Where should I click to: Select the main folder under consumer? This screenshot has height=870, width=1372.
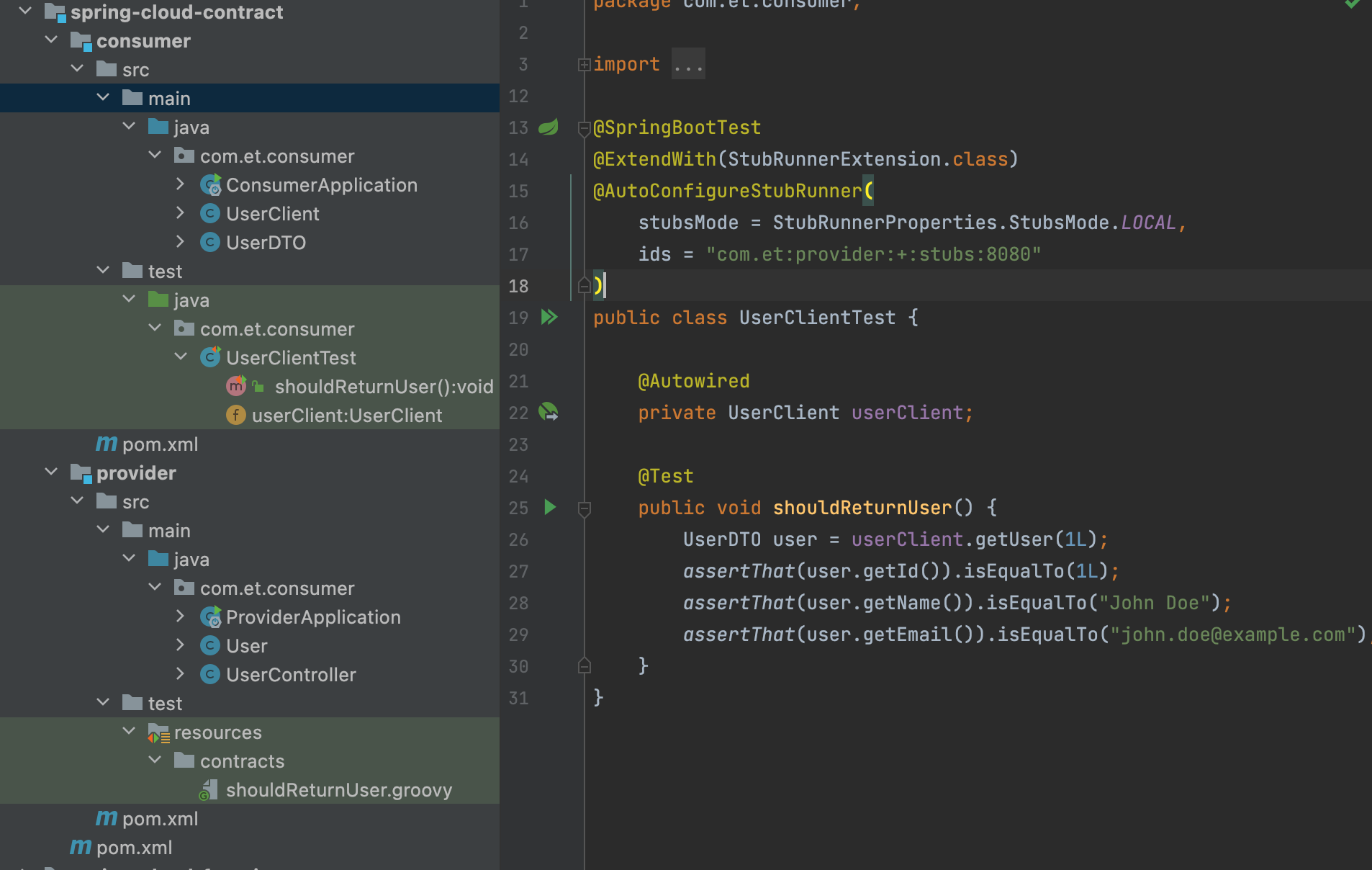169,99
